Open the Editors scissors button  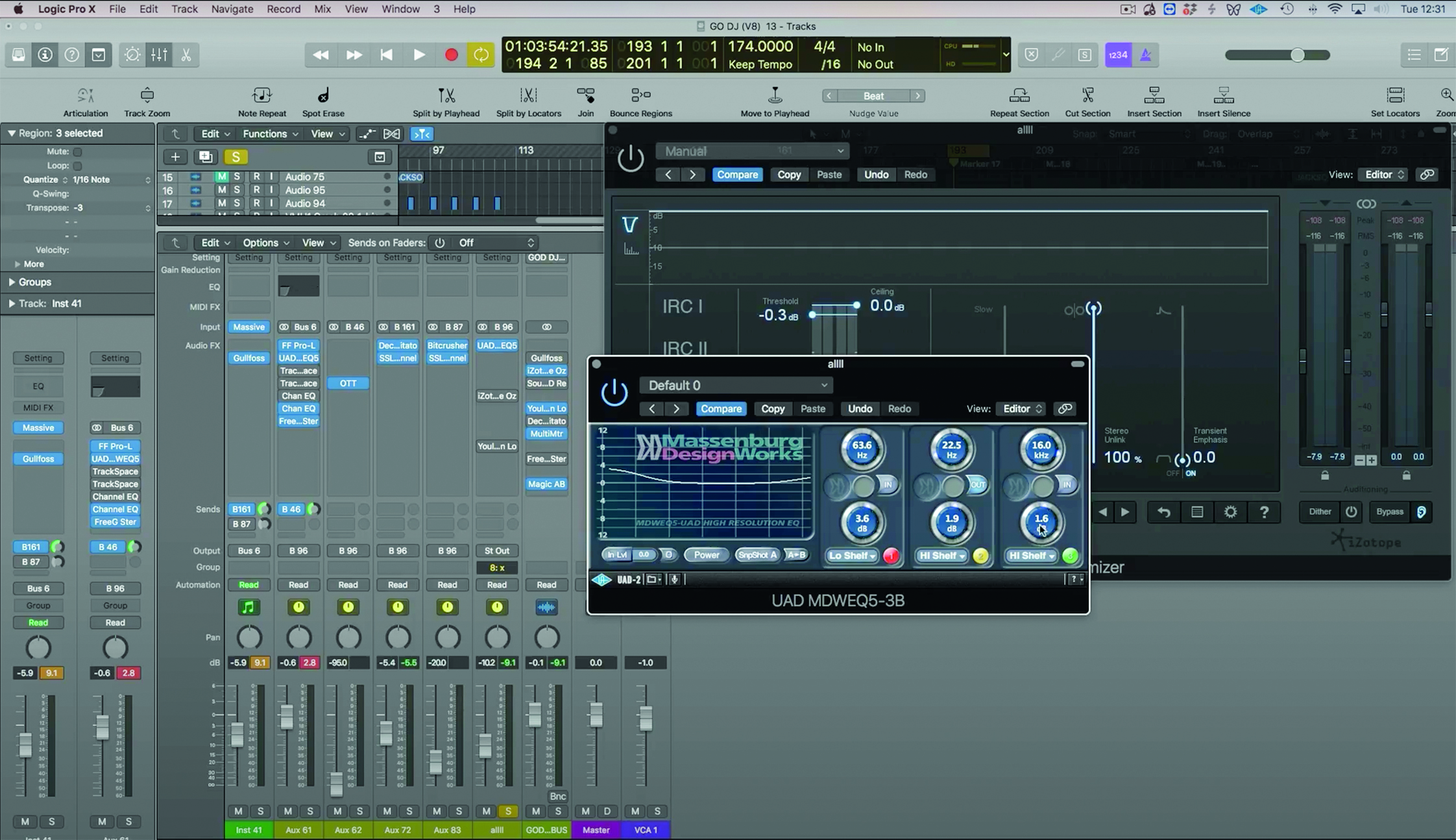tap(186, 55)
